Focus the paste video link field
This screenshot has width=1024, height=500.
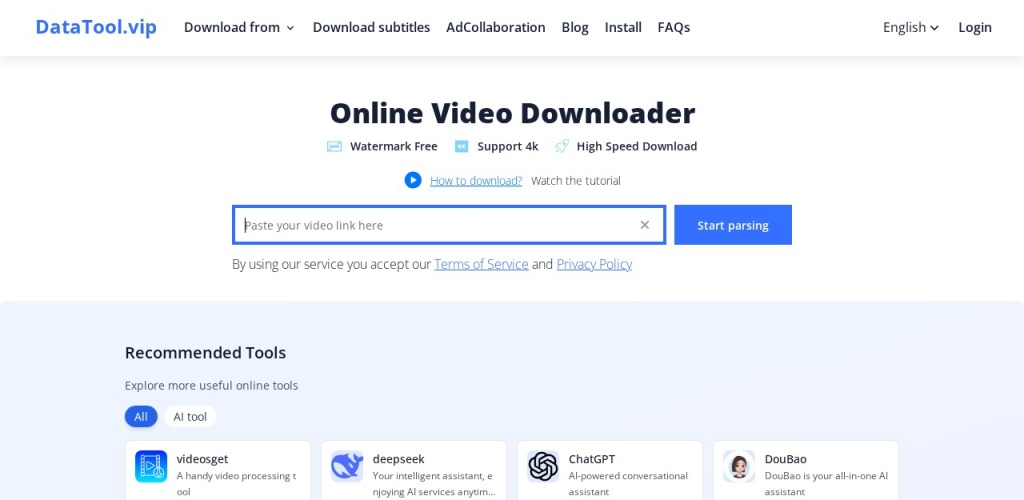click(435, 225)
